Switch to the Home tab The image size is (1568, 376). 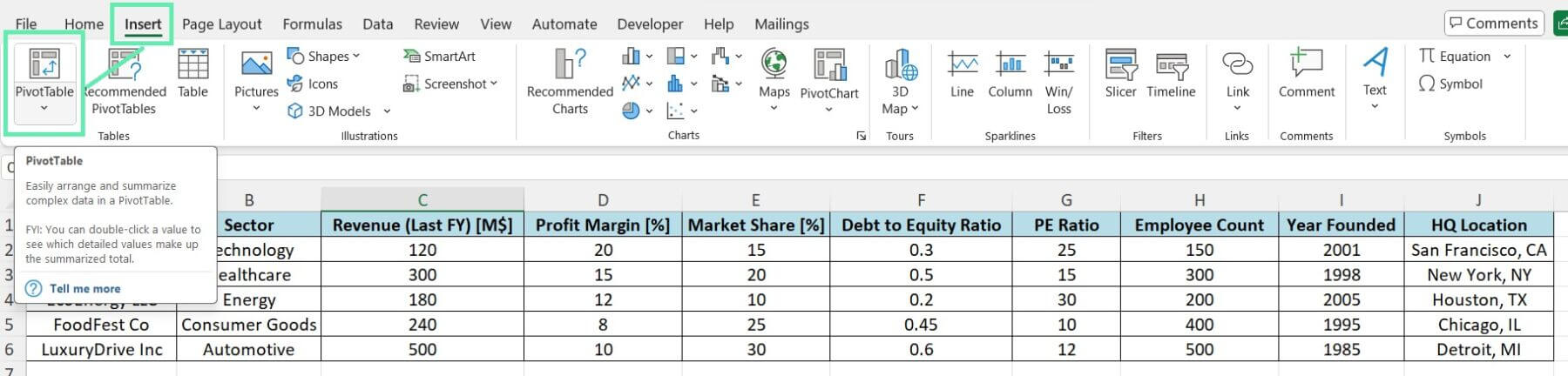(84, 23)
